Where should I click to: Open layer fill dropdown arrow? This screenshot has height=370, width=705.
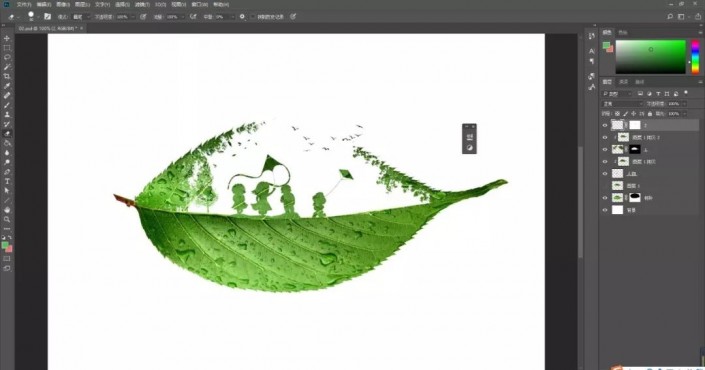coord(685,114)
